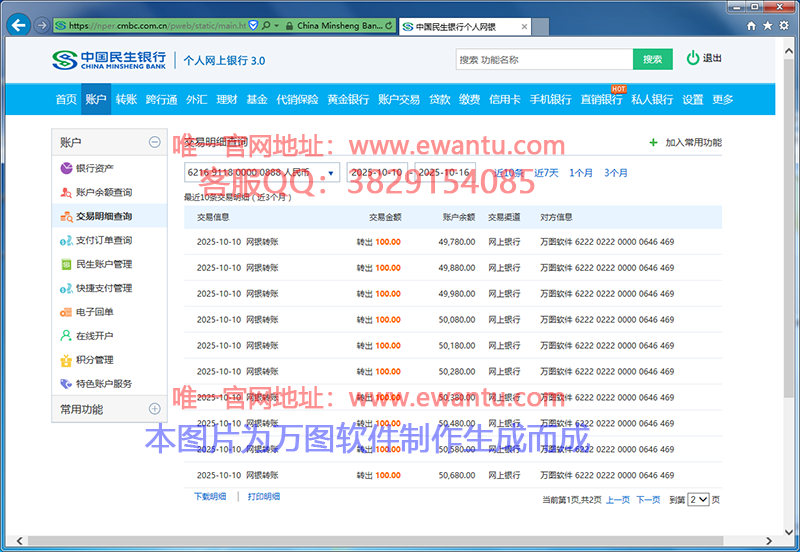Open the 基金 navigation tab
Image resolution: width=800 pixels, height=552 pixels.
257,99
